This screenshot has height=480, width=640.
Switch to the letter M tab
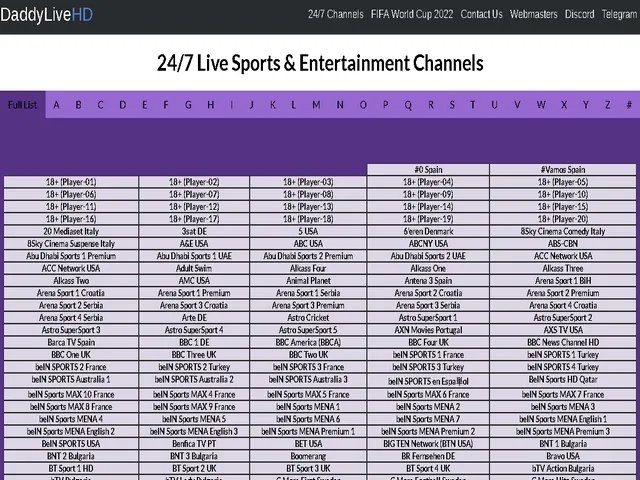coord(316,105)
